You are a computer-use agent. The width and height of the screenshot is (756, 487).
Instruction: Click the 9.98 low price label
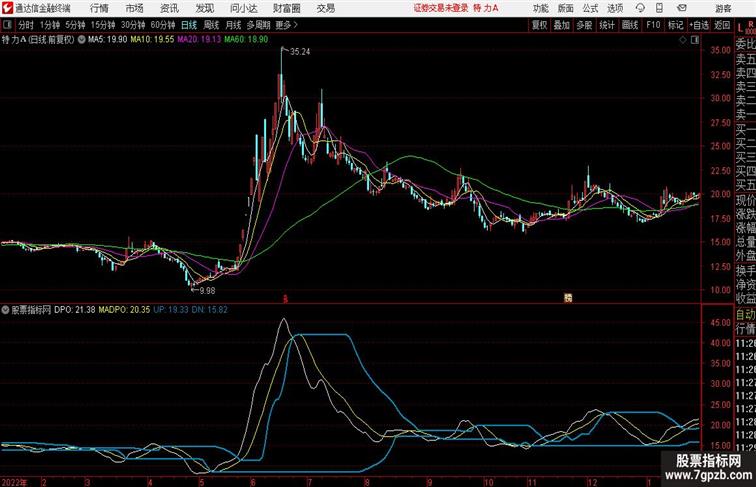point(207,290)
